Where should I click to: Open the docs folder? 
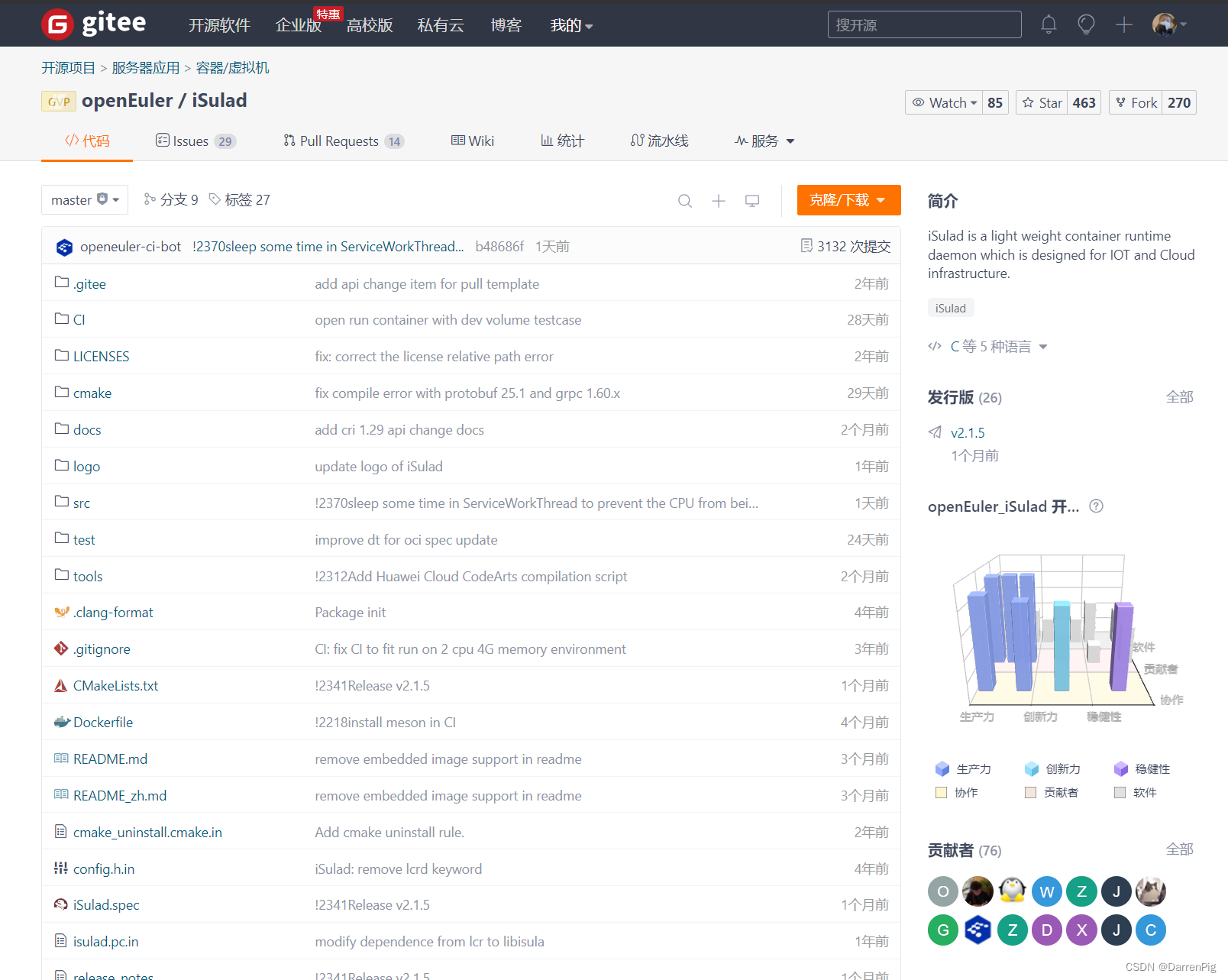87,429
